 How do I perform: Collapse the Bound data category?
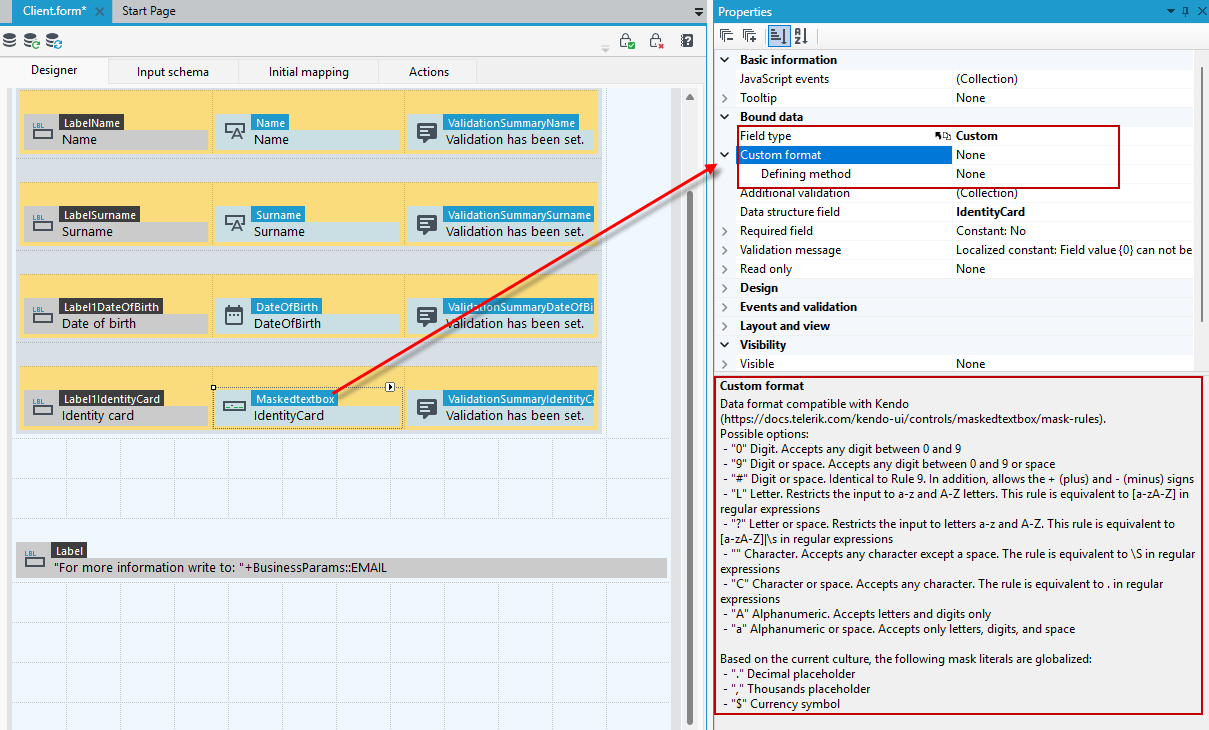(725, 117)
